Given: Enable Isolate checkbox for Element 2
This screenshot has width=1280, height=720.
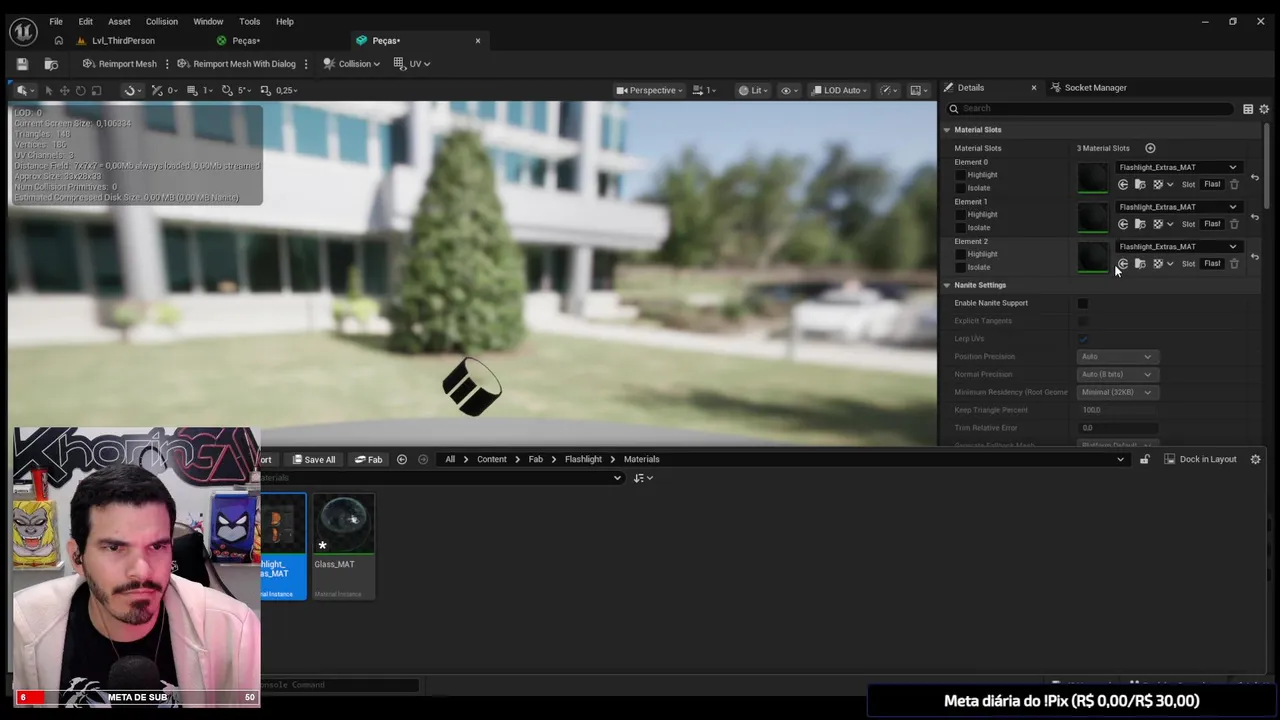Looking at the screenshot, I should [961, 267].
